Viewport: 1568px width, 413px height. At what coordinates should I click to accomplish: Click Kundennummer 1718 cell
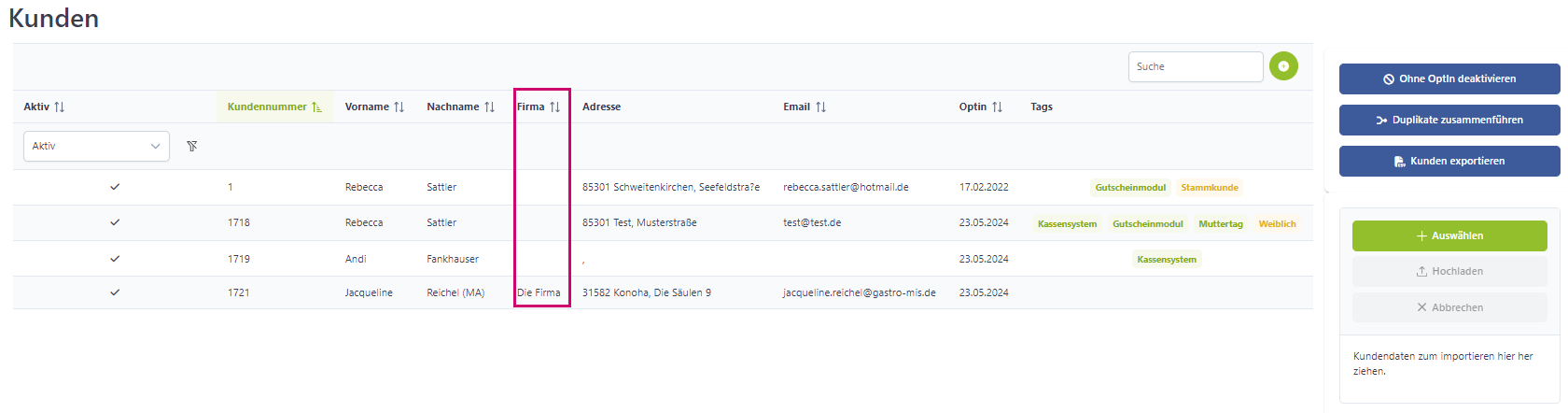coord(239,222)
